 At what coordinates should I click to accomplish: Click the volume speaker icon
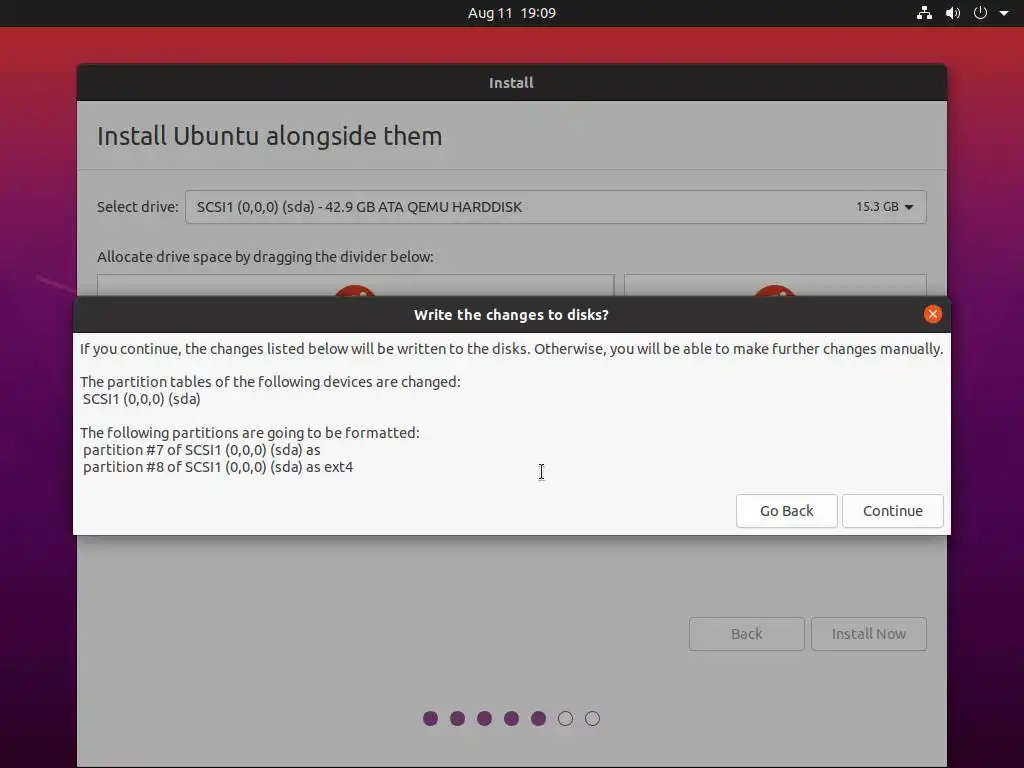[x=953, y=12]
